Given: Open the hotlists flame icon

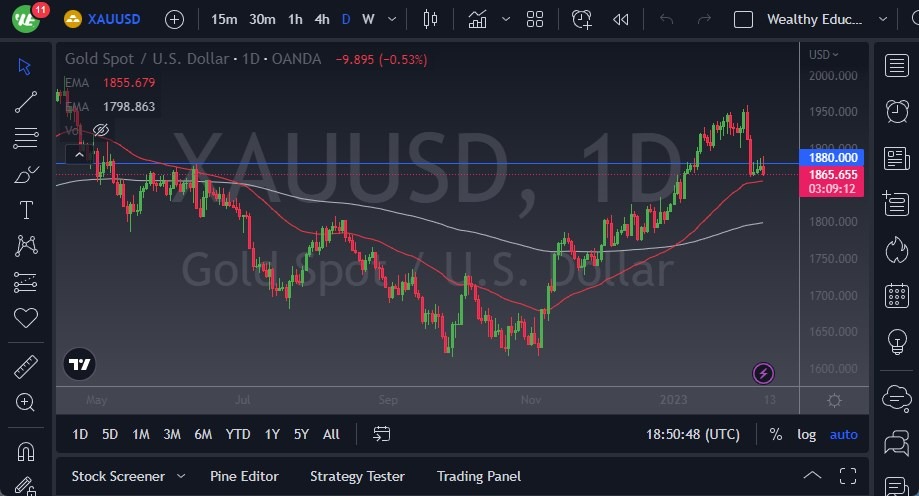Looking at the screenshot, I should [897, 250].
